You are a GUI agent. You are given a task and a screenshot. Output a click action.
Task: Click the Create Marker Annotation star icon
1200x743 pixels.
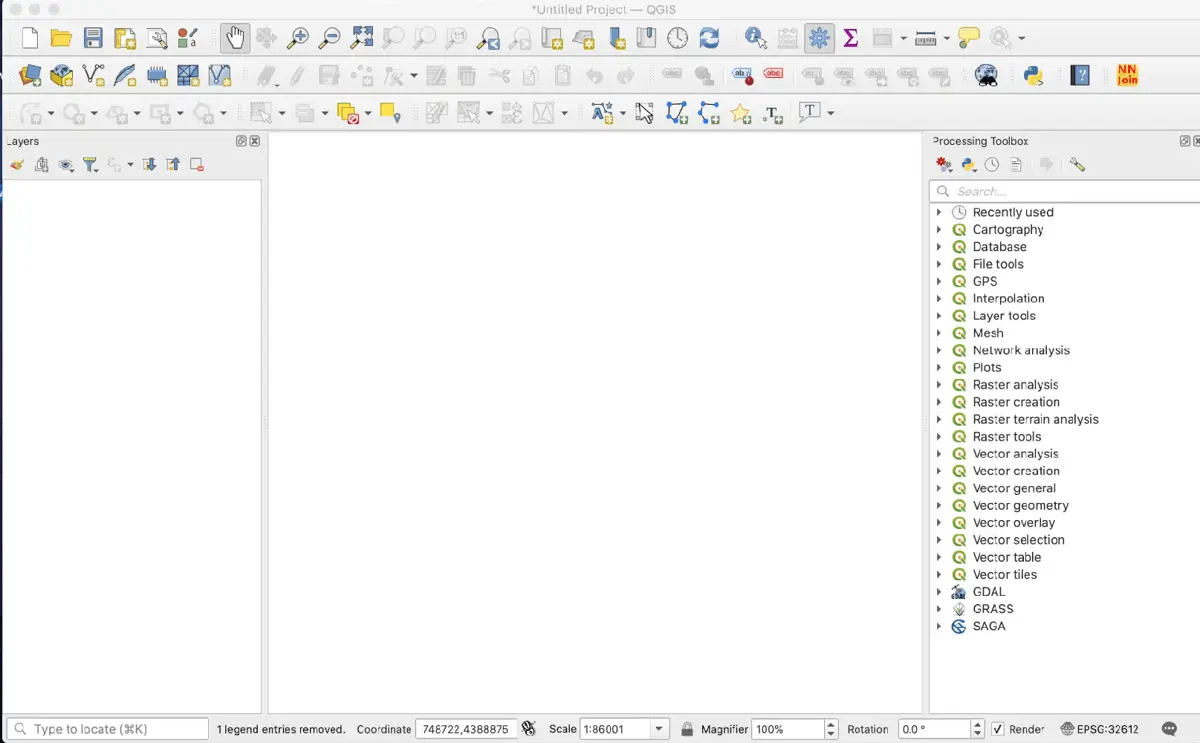[x=740, y=113]
